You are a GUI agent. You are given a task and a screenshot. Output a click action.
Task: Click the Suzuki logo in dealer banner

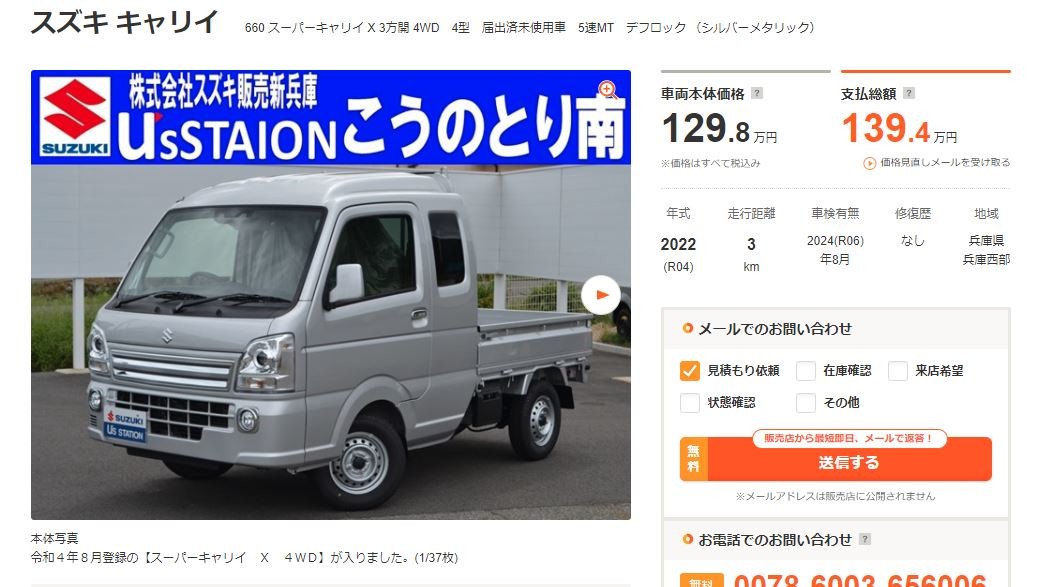click(x=74, y=117)
